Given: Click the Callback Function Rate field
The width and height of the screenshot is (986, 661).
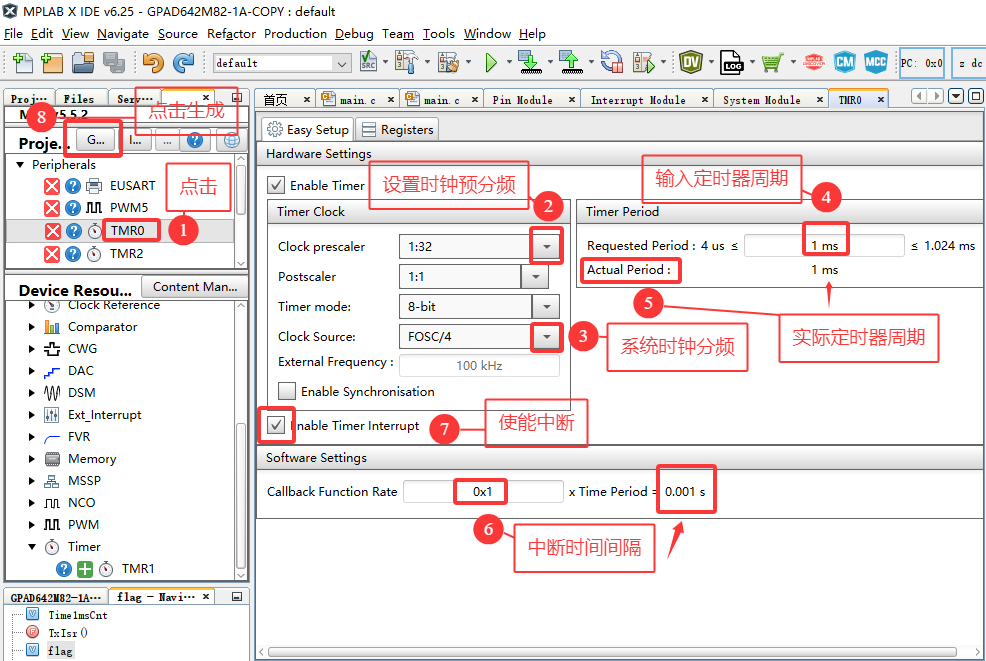Looking at the screenshot, I should click(x=483, y=492).
